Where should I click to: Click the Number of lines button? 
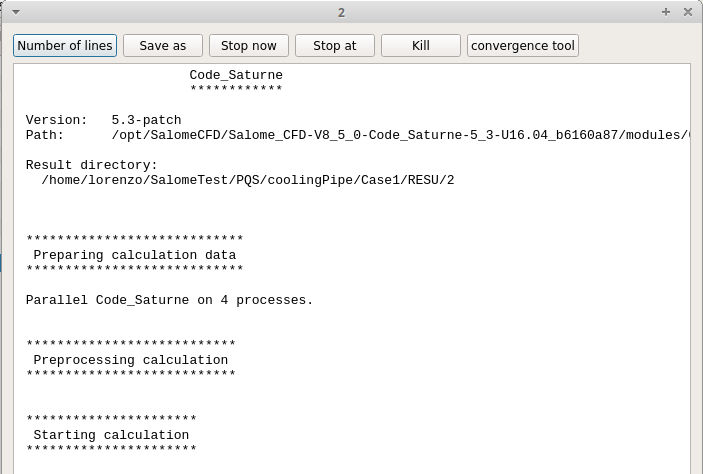coord(65,46)
